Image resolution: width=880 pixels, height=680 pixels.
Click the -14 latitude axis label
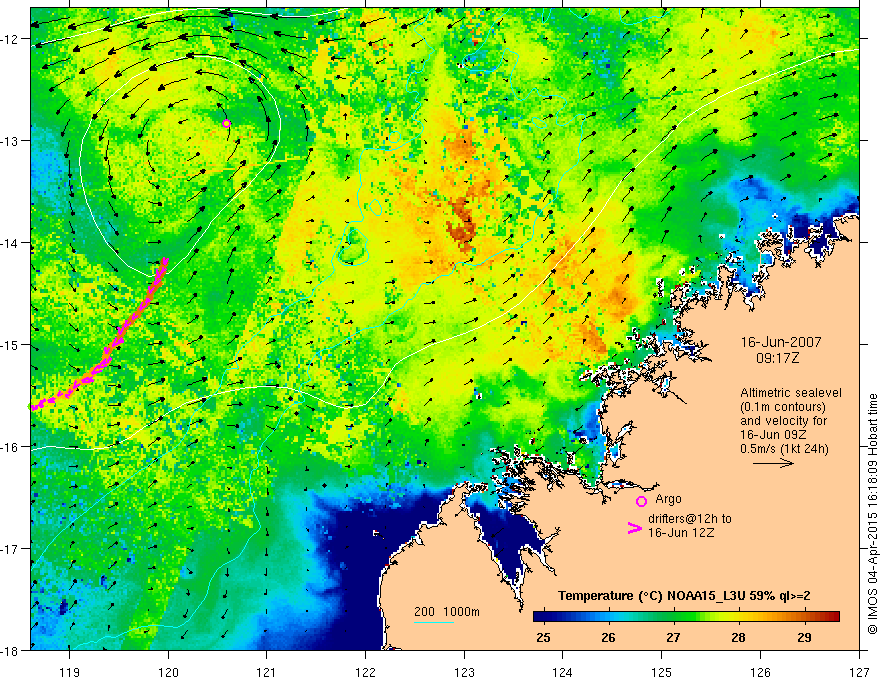pyautogui.click(x=11, y=243)
